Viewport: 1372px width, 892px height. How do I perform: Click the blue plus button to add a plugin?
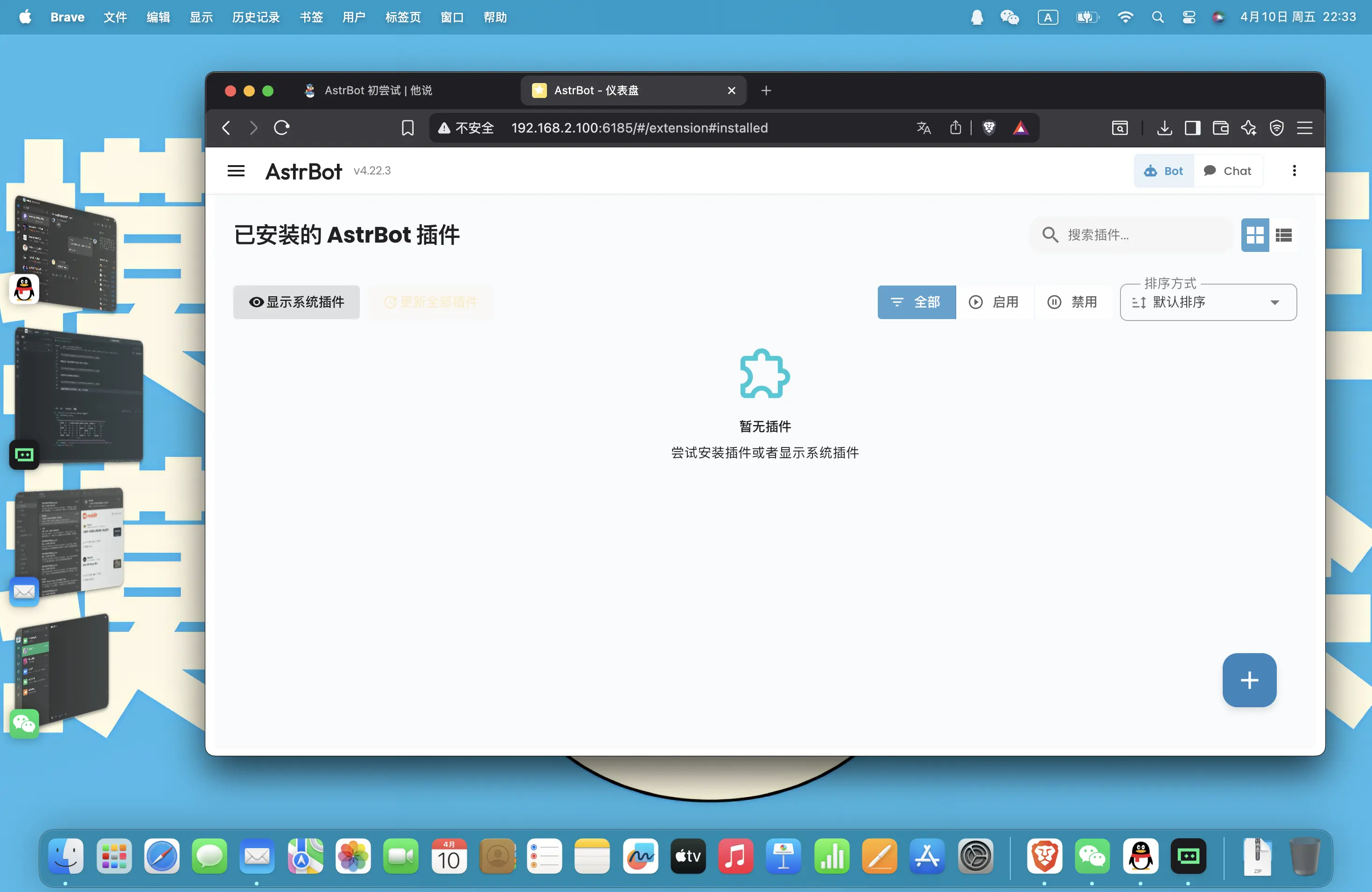click(x=1249, y=680)
